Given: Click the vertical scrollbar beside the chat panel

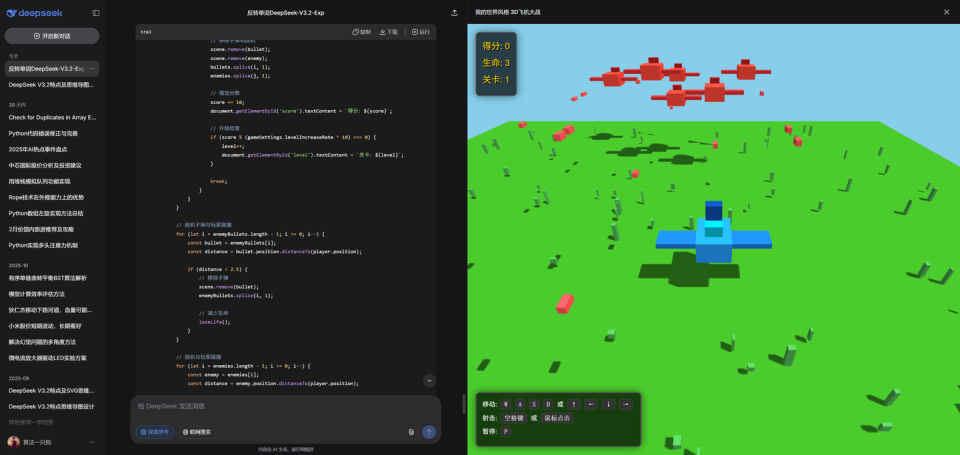Looking at the screenshot, I should click(463, 404).
